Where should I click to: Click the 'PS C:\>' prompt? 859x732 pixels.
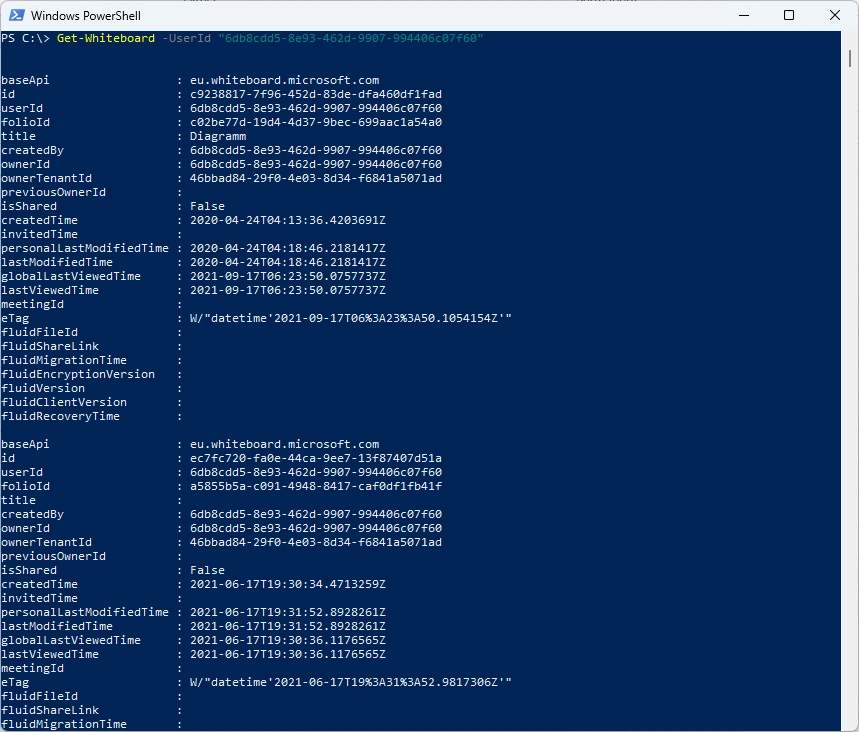(x=26, y=38)
